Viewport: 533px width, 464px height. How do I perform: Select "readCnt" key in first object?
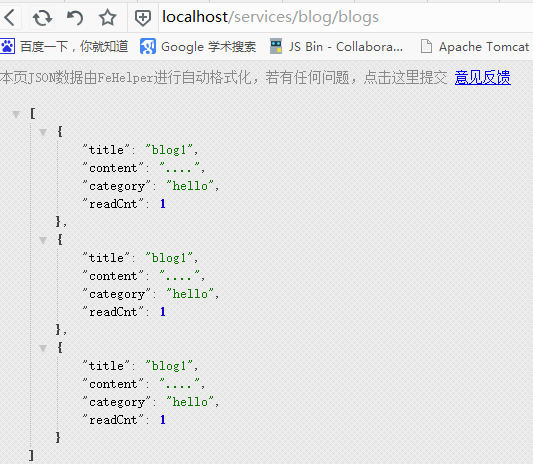[x=114, y=204]
